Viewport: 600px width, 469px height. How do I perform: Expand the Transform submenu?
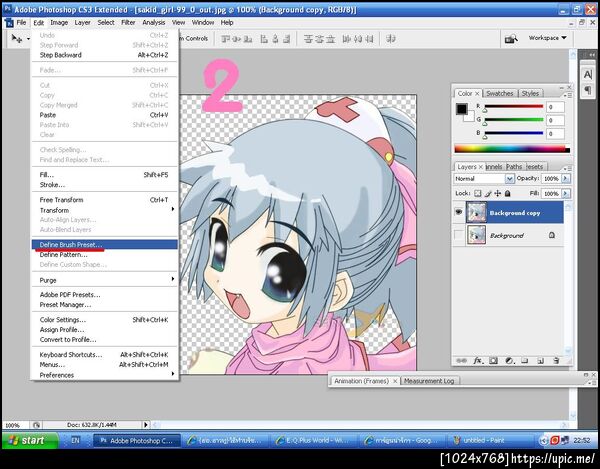(x=104, y=210)
